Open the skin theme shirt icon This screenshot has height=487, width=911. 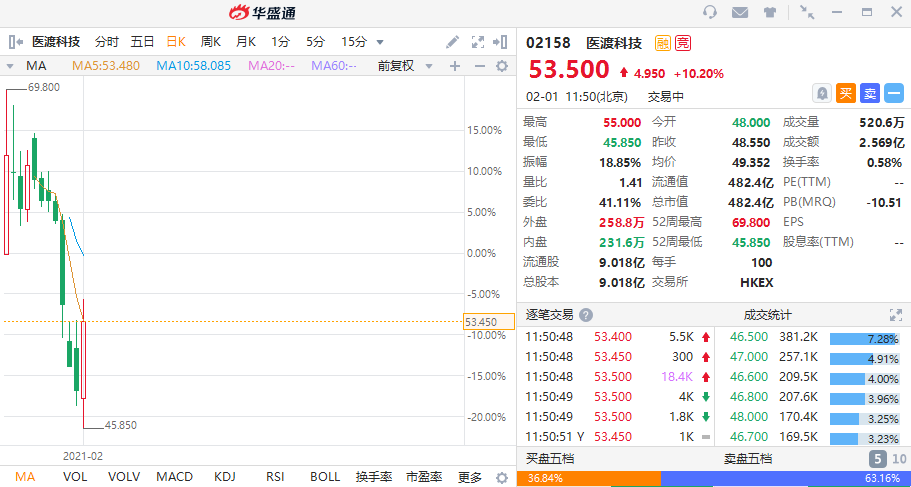770,13
